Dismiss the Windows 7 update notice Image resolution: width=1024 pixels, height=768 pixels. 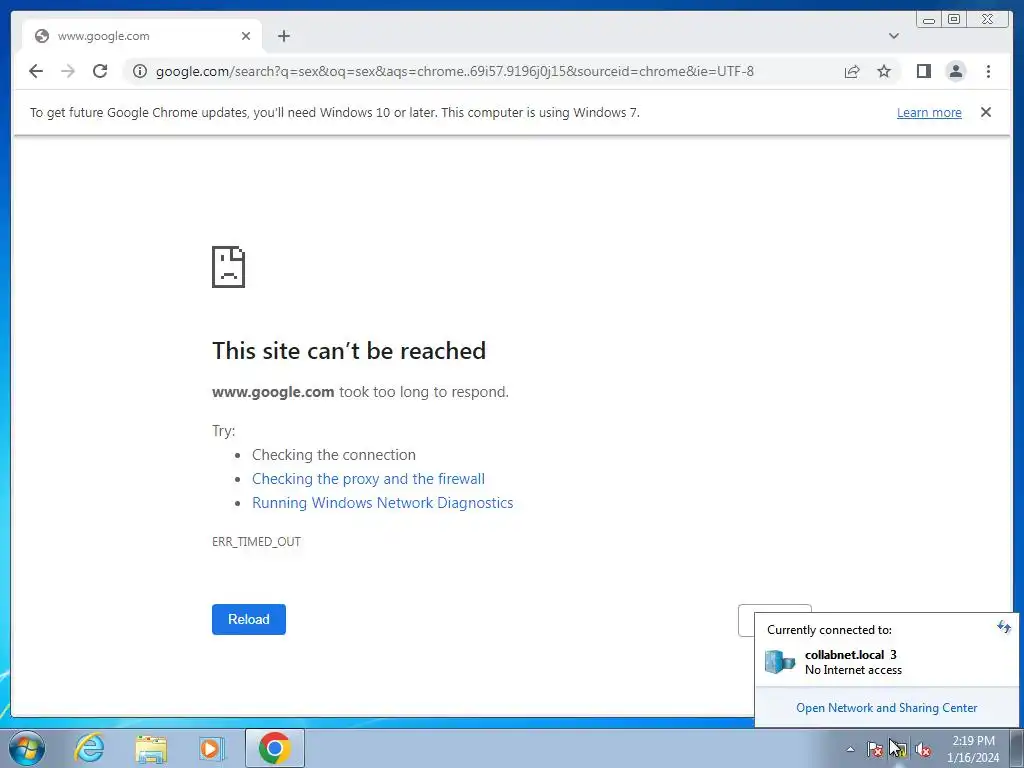click(x=986, y=112)
